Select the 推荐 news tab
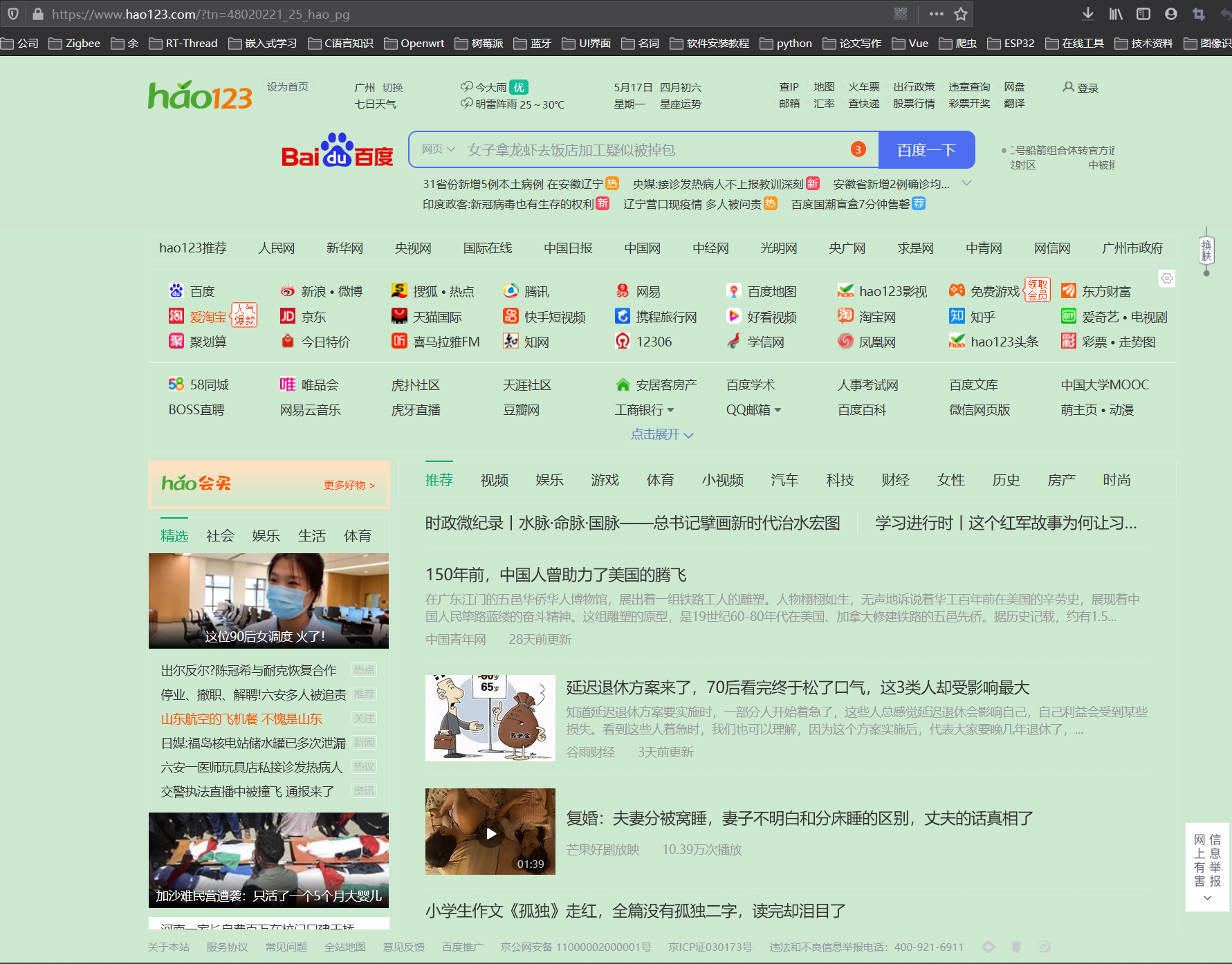Image resolution: width=1232 pixels, height=964 pixels. (439, 479)
